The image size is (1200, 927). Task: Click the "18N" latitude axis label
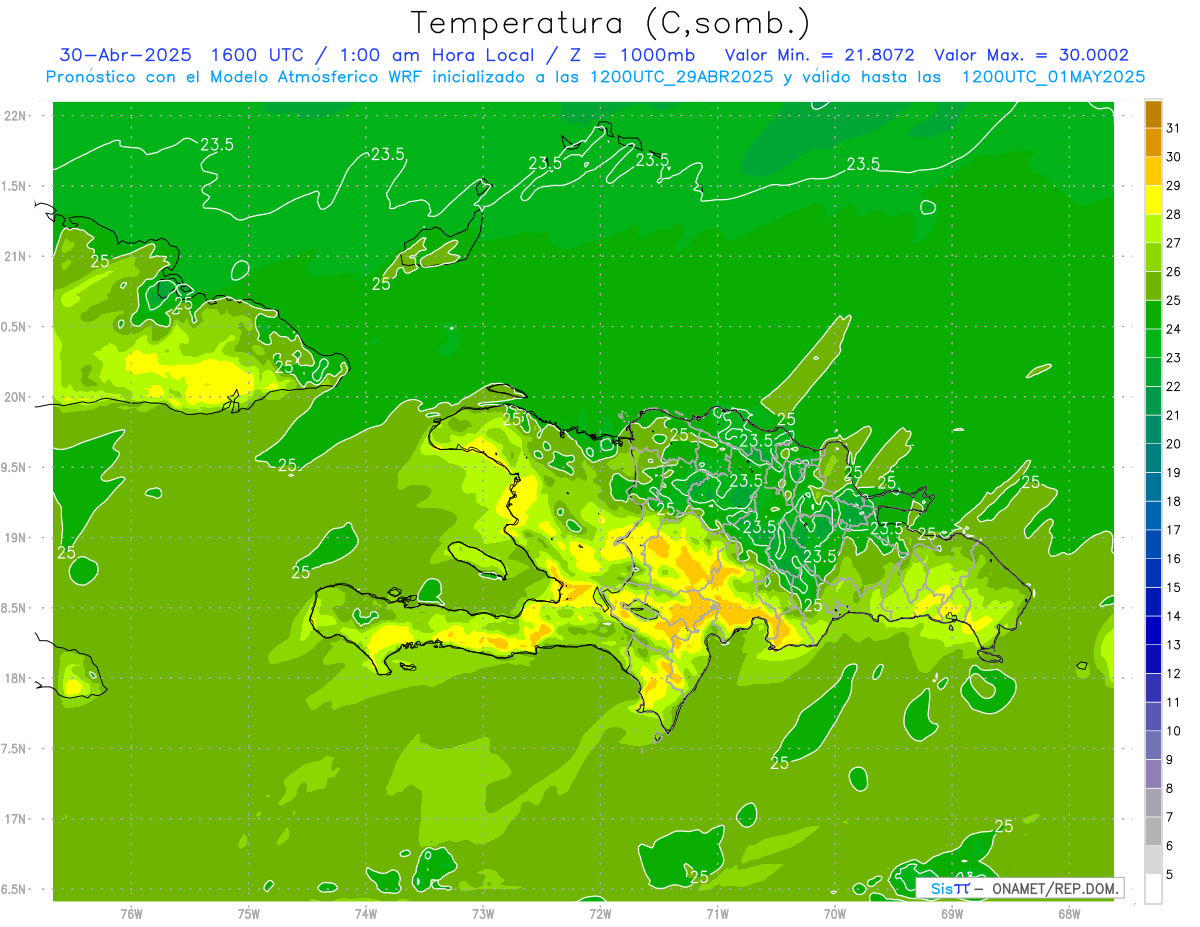(x=15, y=678)
